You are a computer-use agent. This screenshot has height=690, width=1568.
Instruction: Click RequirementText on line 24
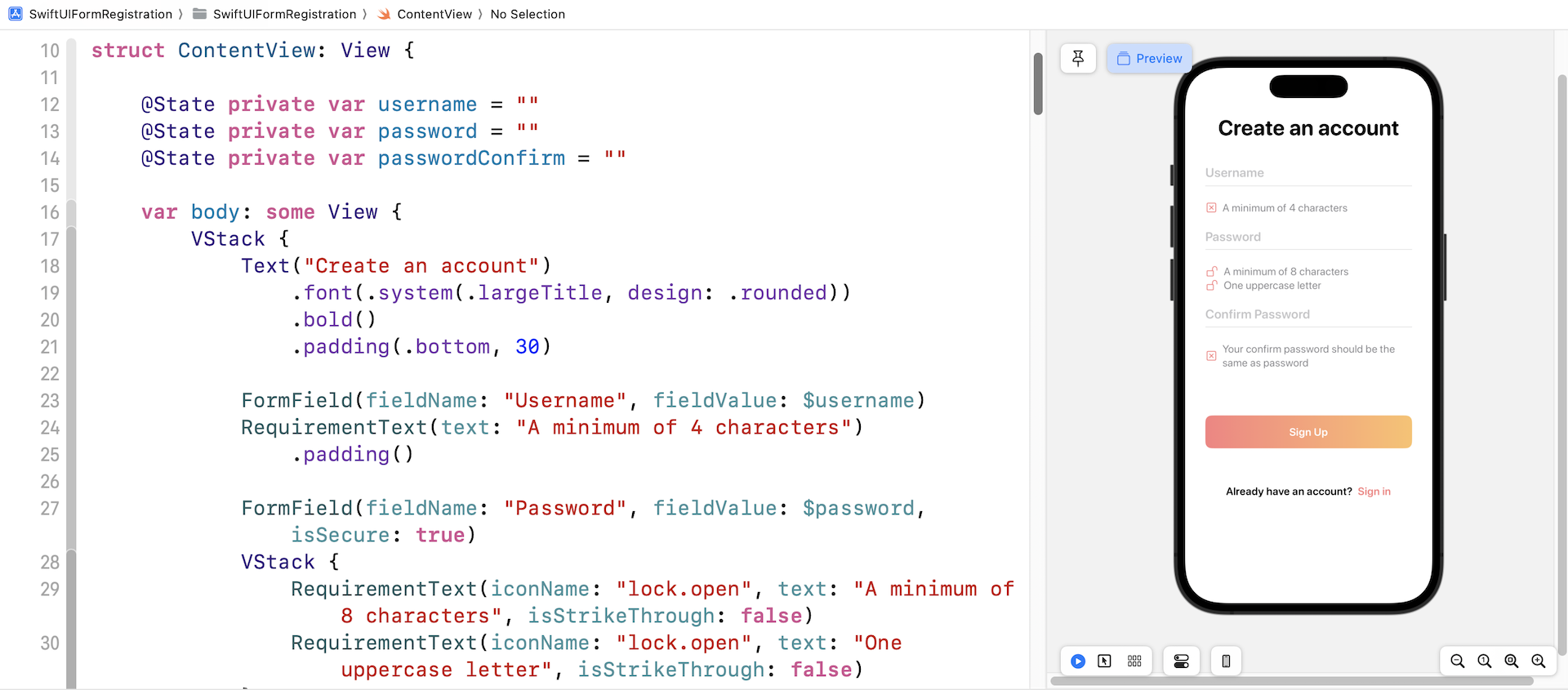click(334, 427)
